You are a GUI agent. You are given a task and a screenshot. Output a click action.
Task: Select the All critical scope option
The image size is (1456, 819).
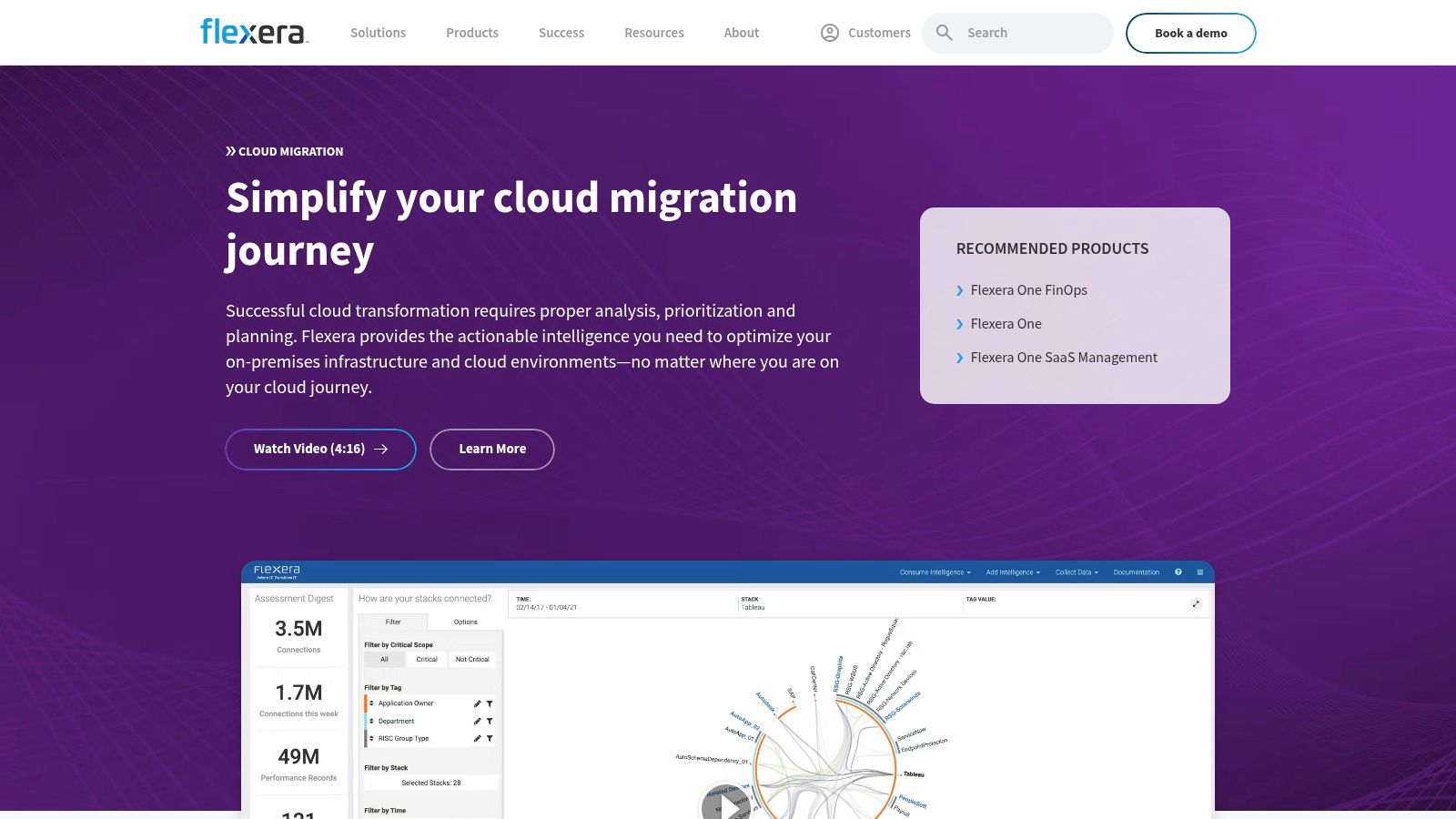click(x=384, y=660)
